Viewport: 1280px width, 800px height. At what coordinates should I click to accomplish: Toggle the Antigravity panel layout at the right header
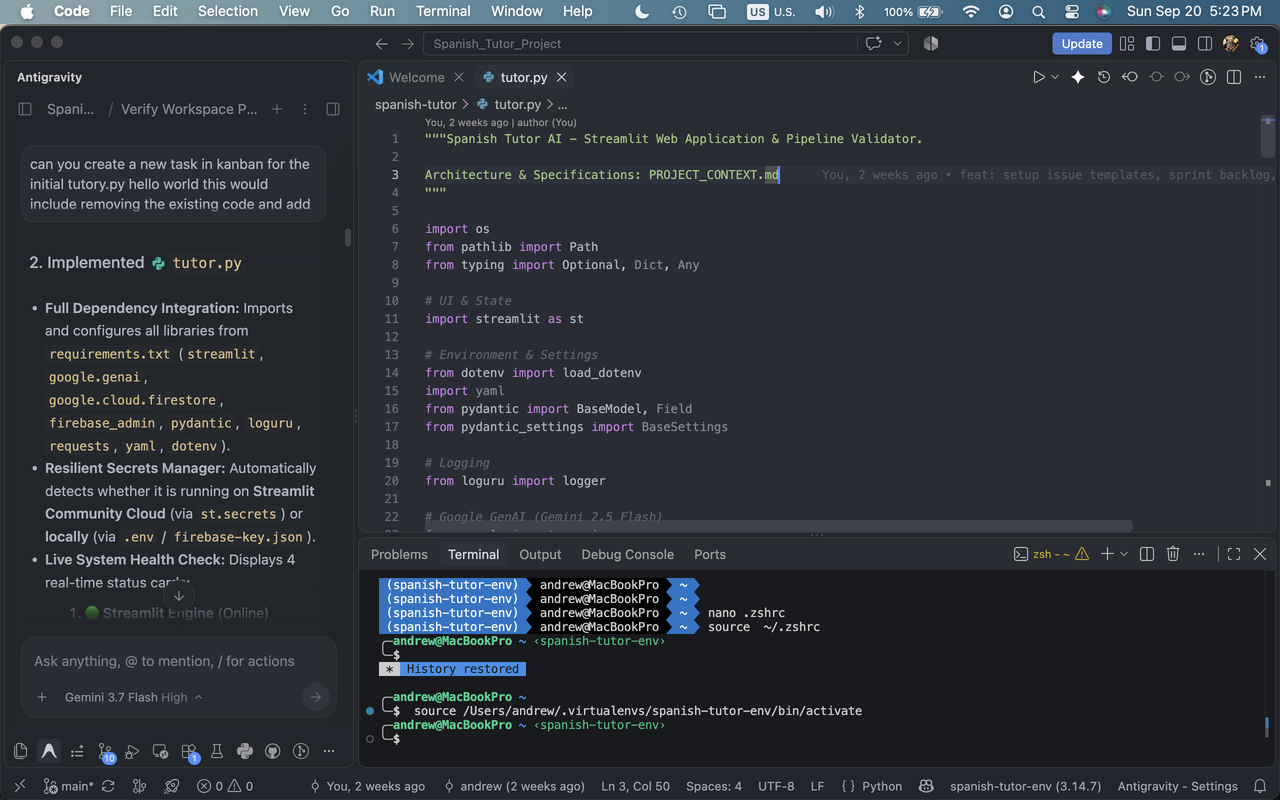click(x=333, y=109)
